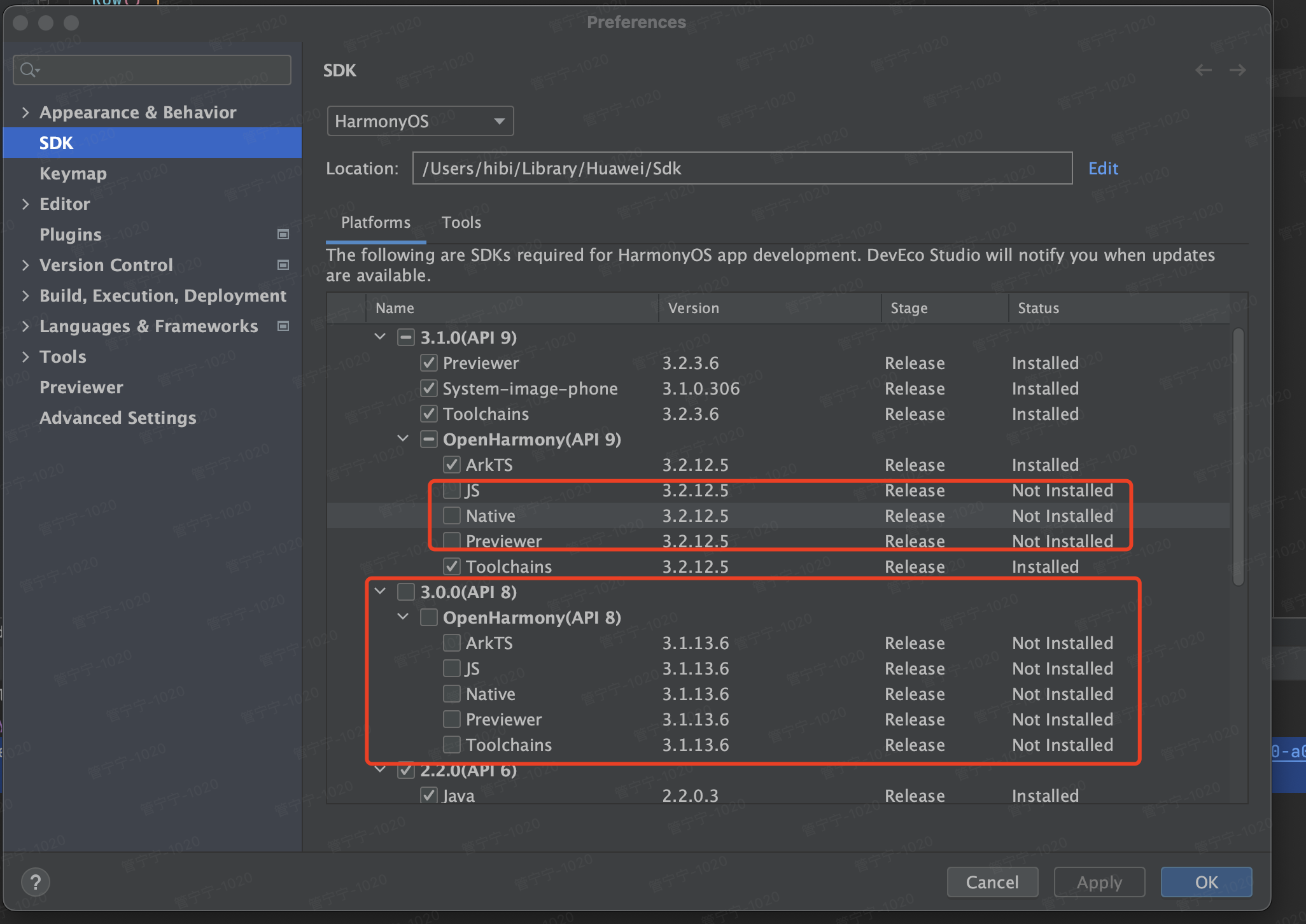Expand Appearance & Behavior chevron

[25, 113]
